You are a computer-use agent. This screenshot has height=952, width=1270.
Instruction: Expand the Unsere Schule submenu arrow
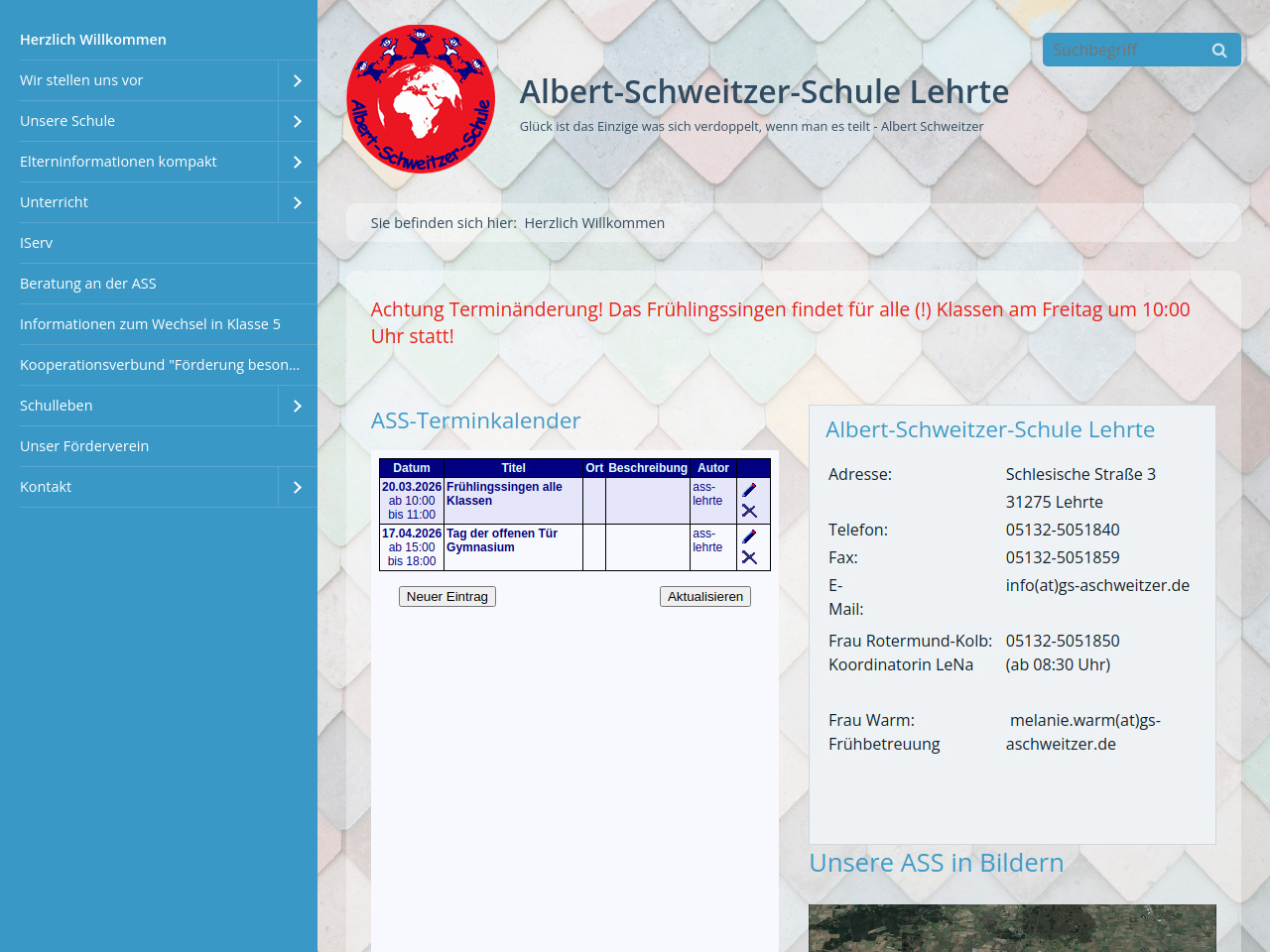click(298, 121)
